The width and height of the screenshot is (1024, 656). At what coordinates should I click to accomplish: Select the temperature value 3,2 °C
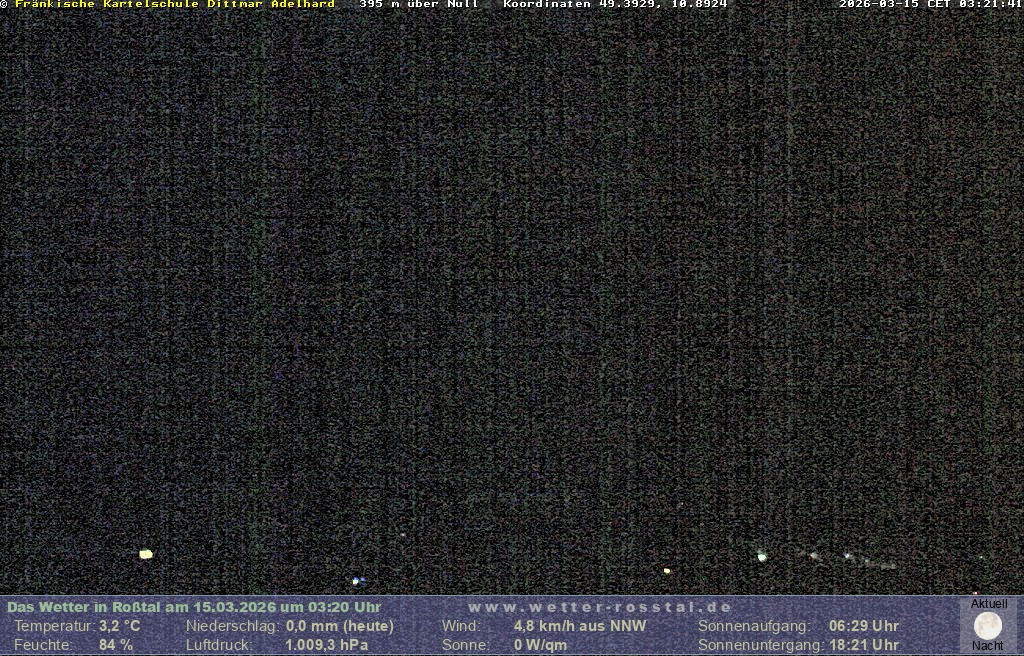tap(120, 626)
